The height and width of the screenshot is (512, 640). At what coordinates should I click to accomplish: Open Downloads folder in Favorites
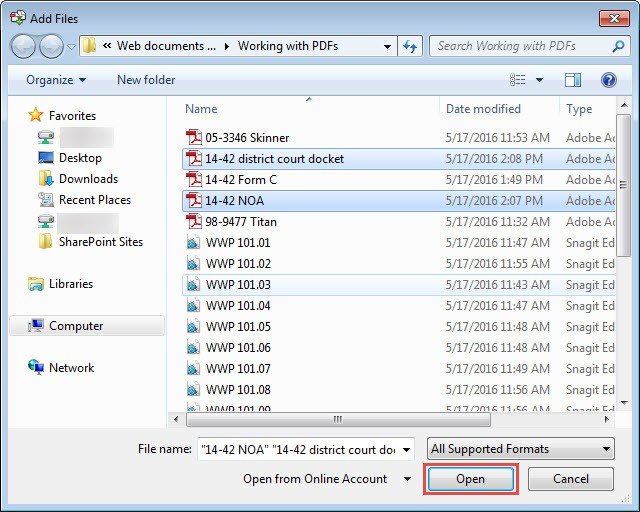tap(88, 179)
